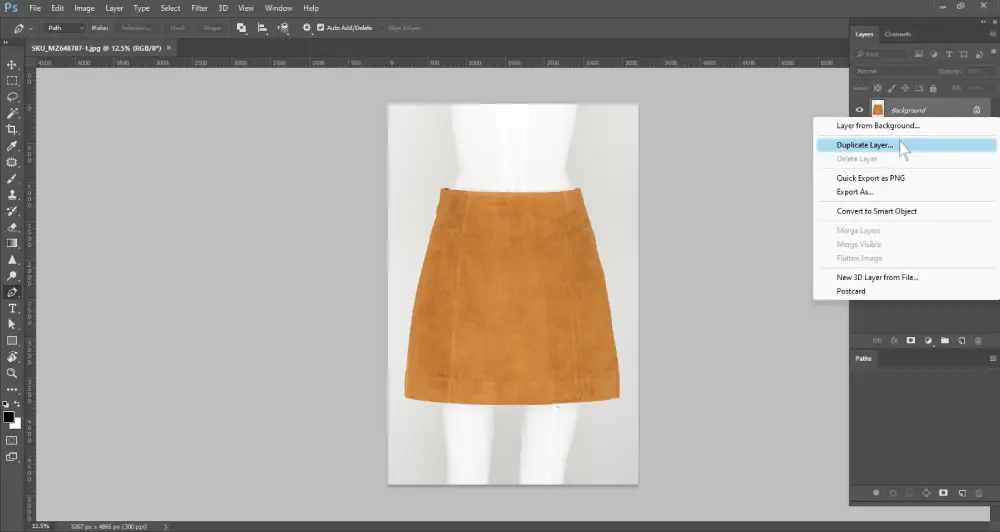The width and height of the screenshot is (1000, 532).
Task: Open path alignment dropdown
Action: click(262, 28)
